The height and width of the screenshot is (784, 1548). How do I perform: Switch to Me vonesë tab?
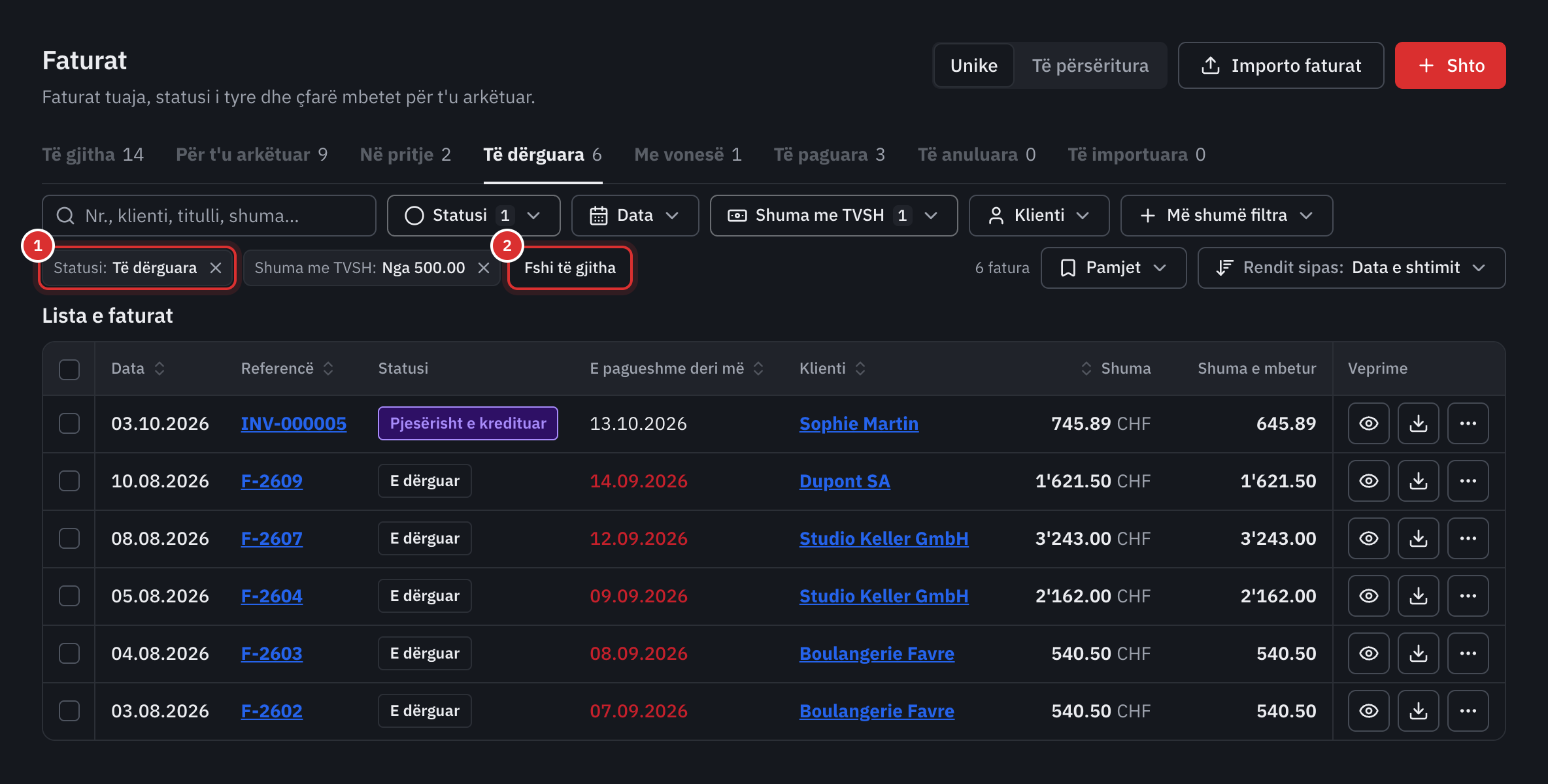pos(688,155)
